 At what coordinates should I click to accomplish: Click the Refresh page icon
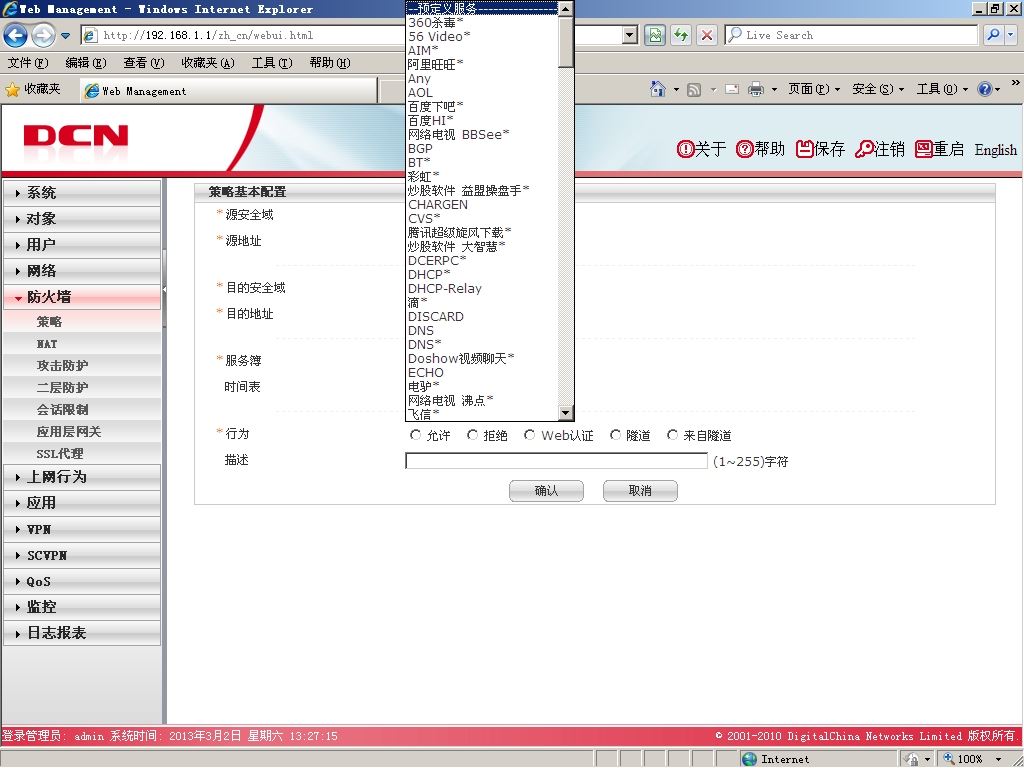tap(680, 35)
